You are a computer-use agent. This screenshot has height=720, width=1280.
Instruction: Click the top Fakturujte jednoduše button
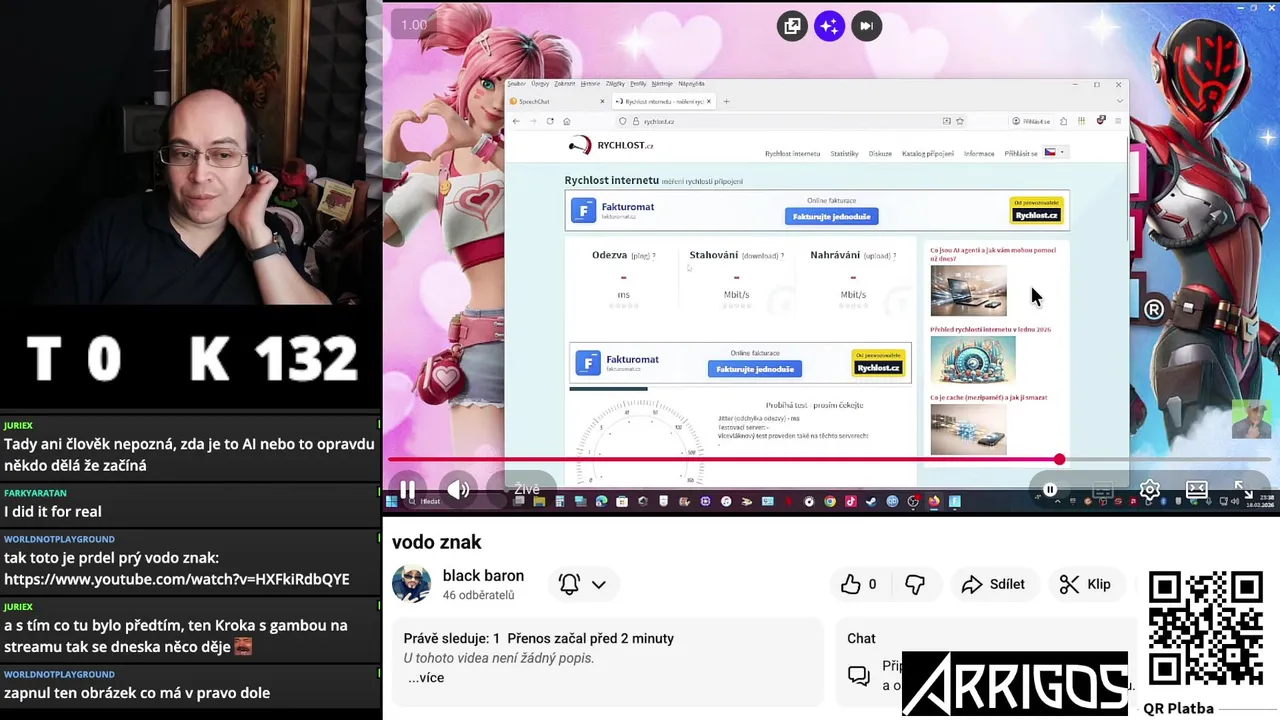coord(831,216)
